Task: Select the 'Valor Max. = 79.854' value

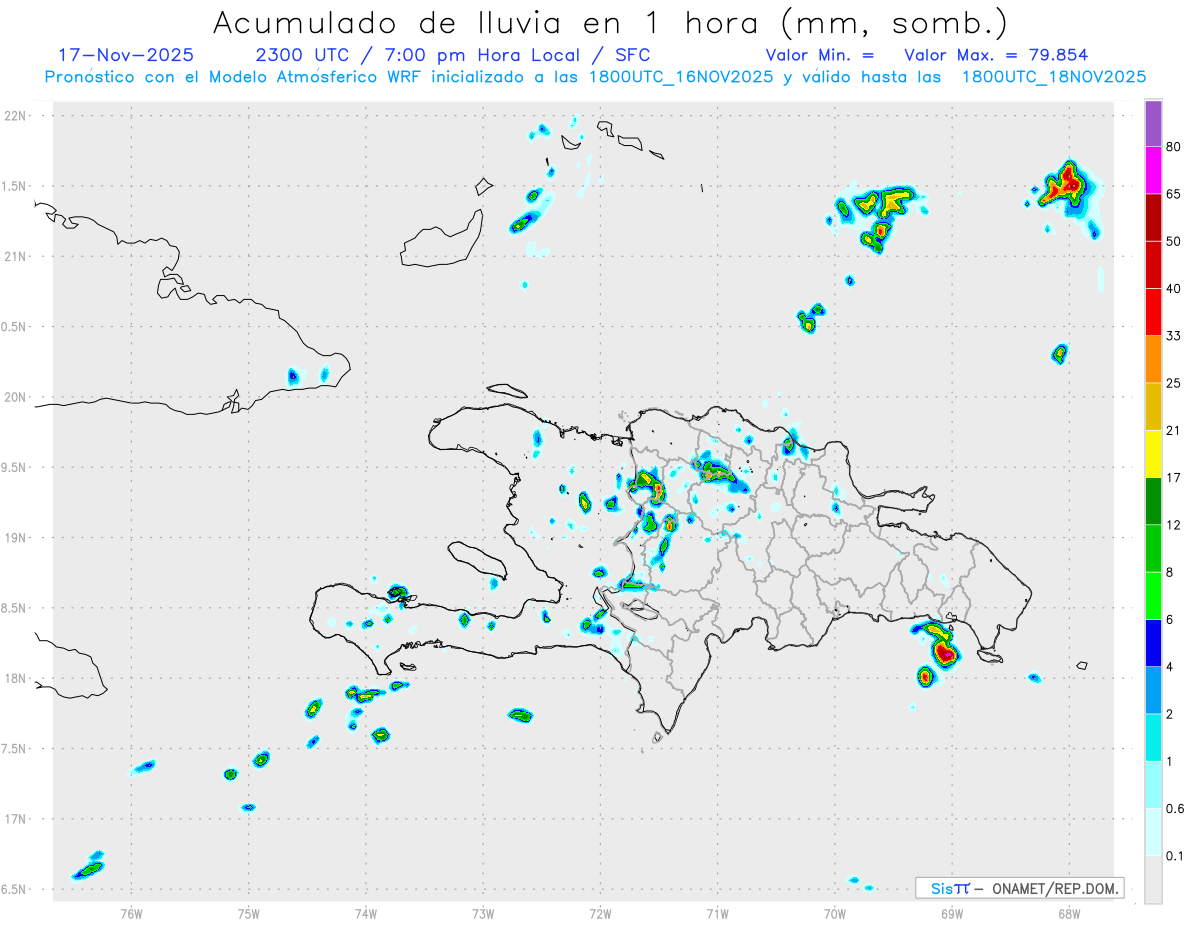Action: 996,56
